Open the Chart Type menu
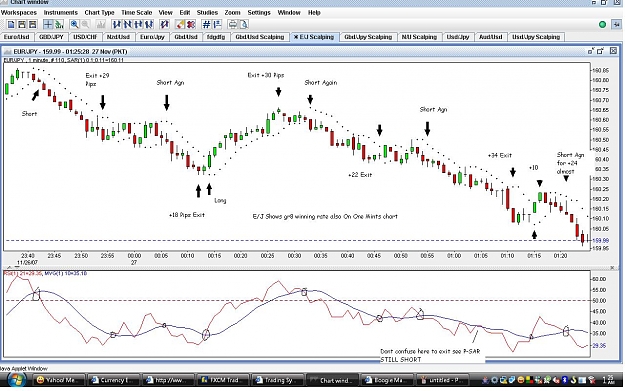 tap(99, 12)
